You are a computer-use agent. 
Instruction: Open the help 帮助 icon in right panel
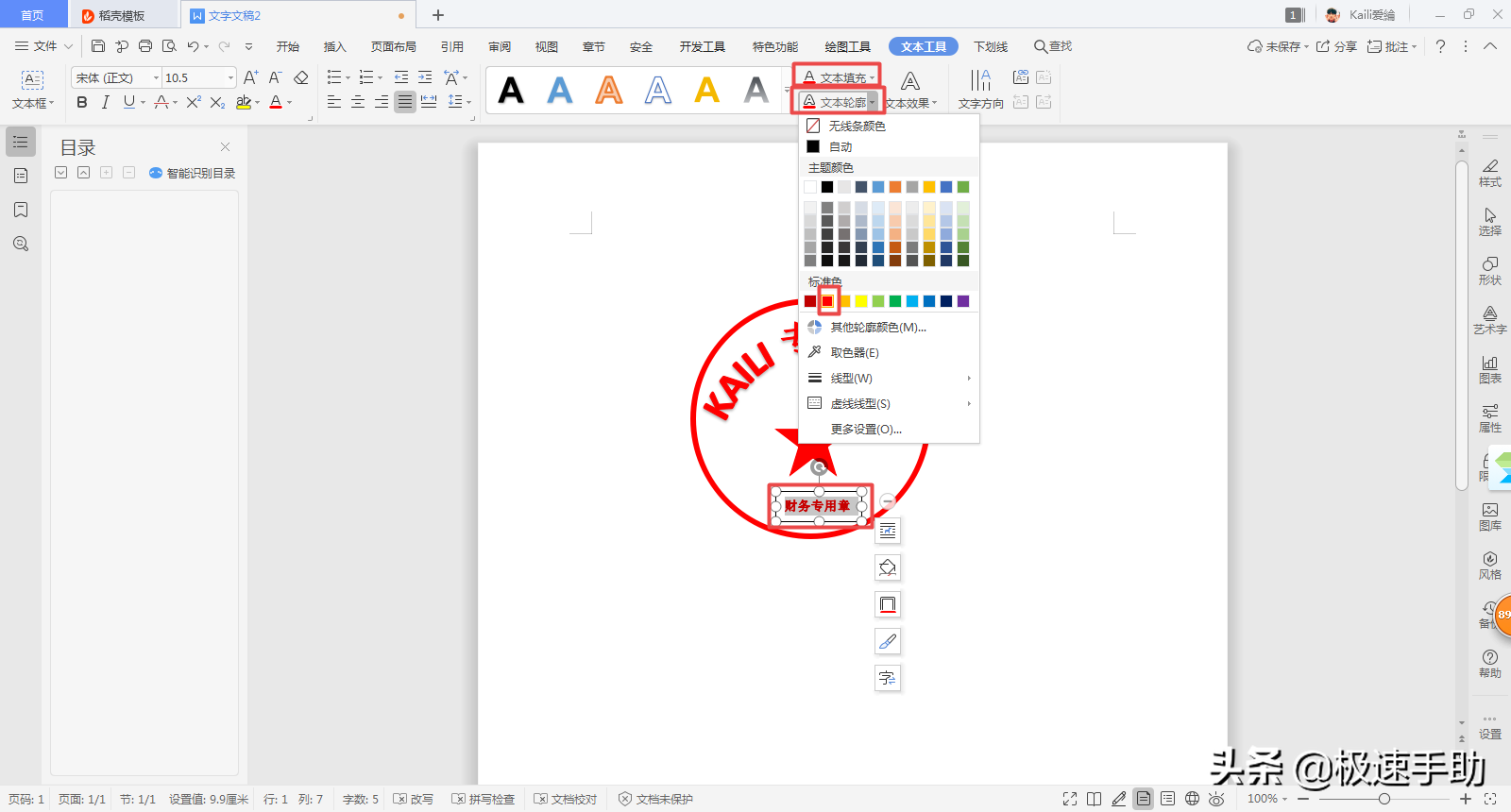coord(1489,664)
